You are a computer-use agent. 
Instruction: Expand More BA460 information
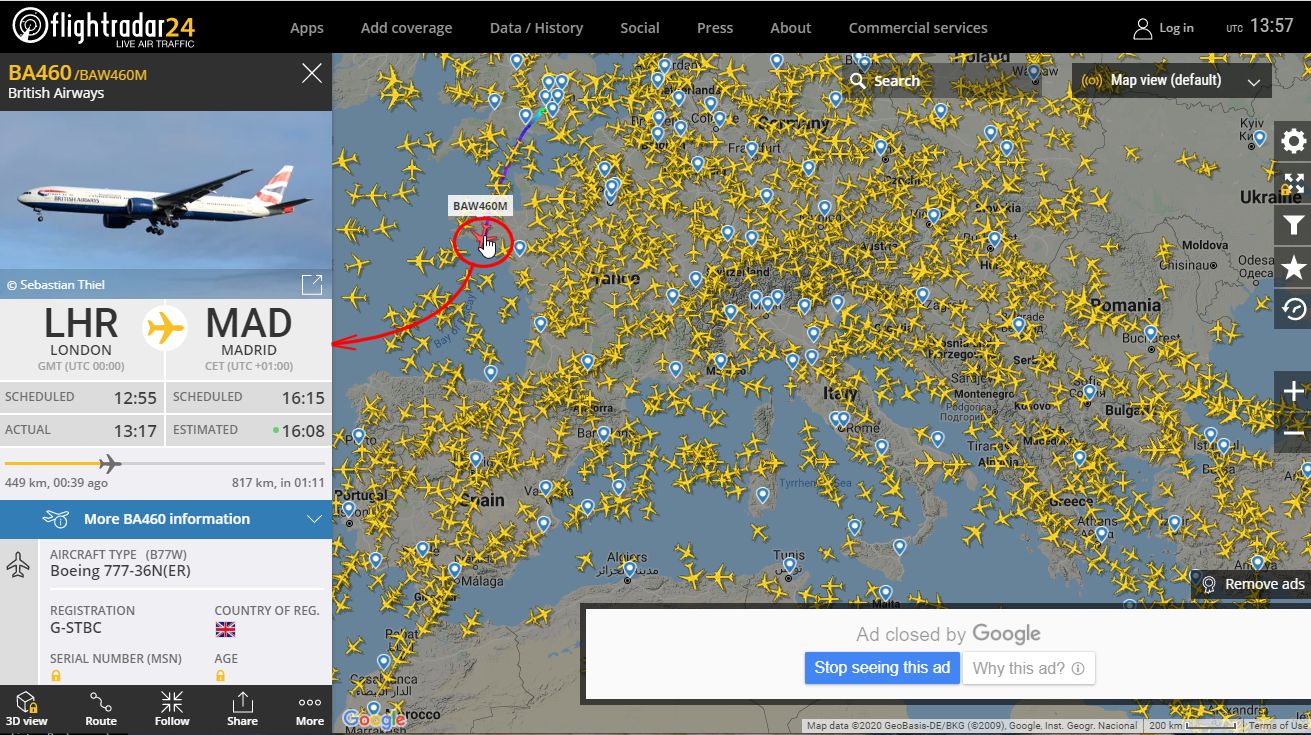[x=166, y=519]
